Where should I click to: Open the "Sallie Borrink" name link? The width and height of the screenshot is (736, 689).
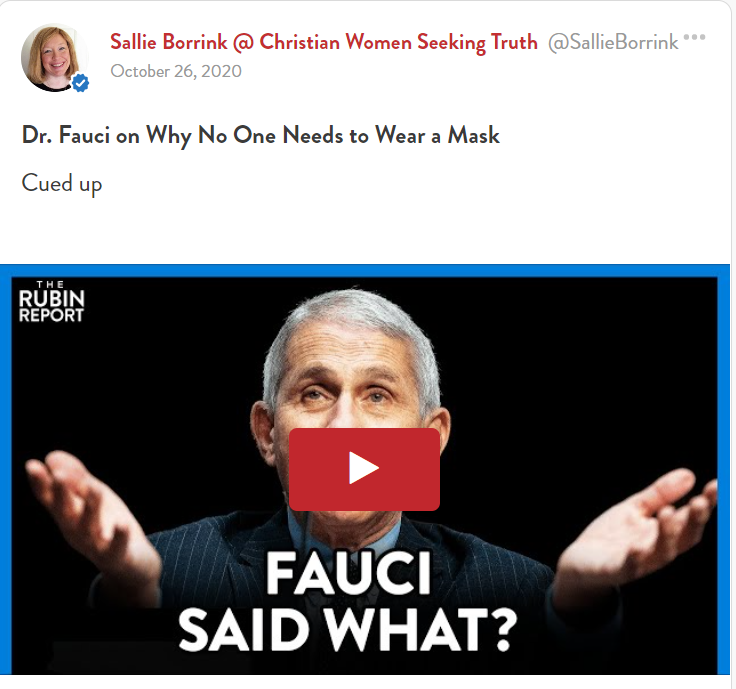coord(169,42)
